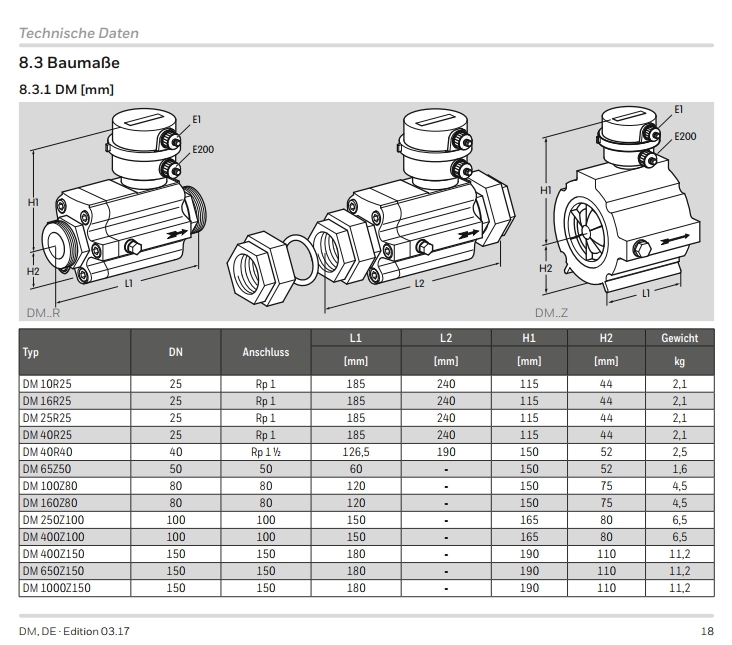Click the page number '18'
This screenshot has height=645, width=732.
707,631
